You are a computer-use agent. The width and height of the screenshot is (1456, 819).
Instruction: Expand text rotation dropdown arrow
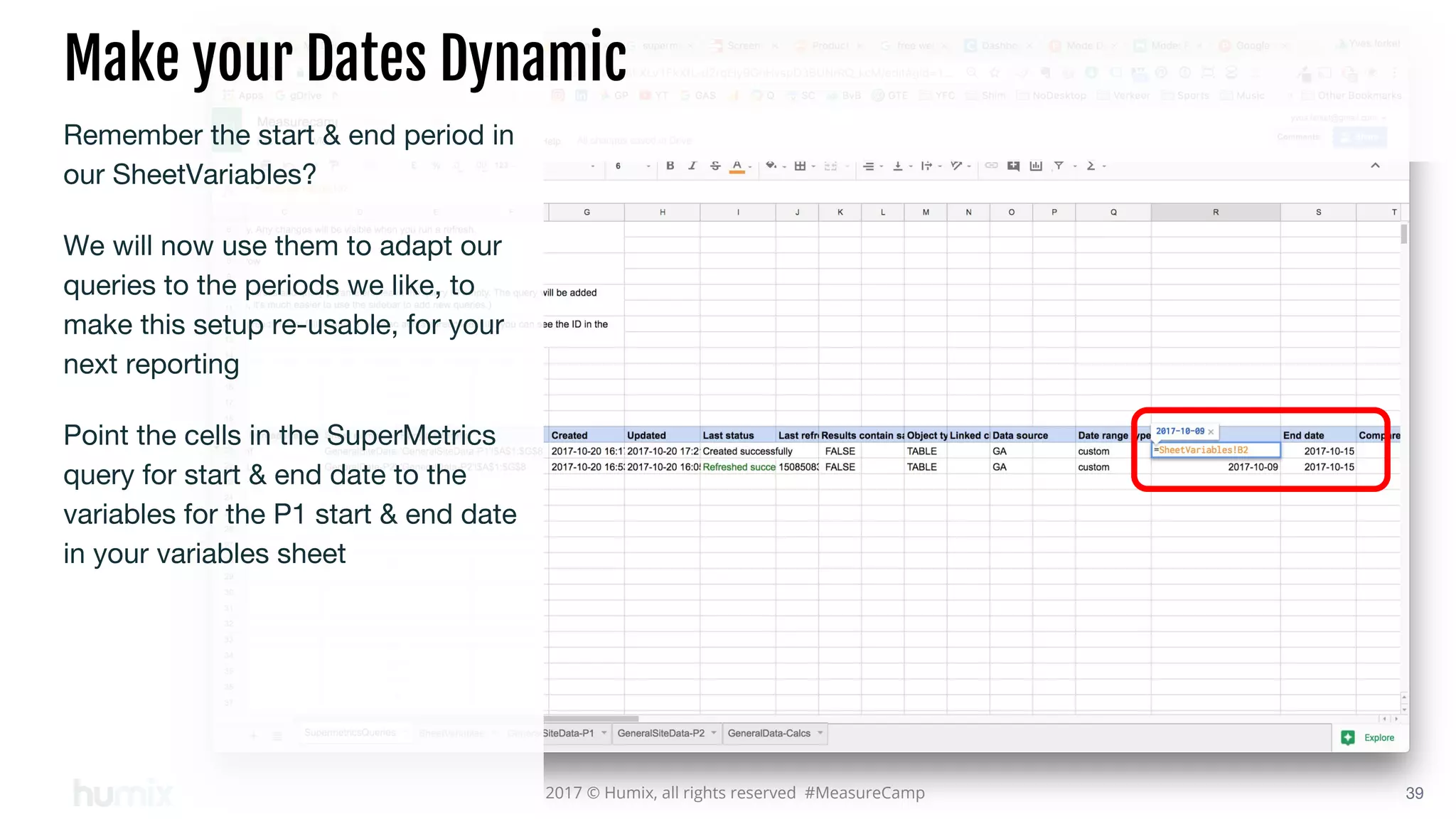970,167
